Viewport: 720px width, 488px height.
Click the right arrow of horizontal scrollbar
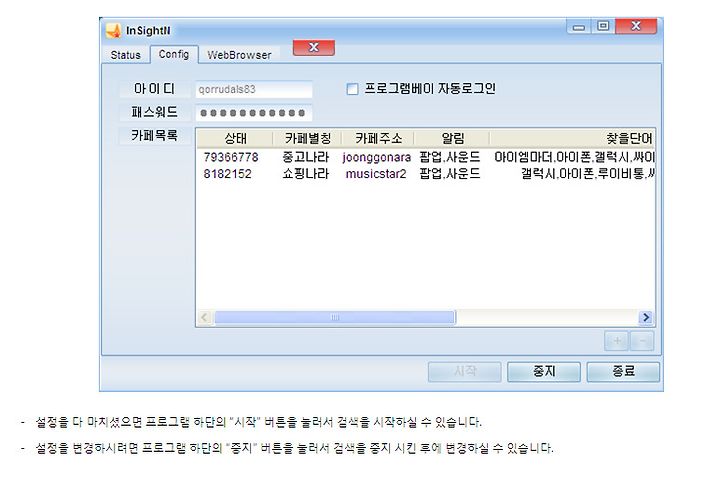pyautogui.click(x=646, y=317)
